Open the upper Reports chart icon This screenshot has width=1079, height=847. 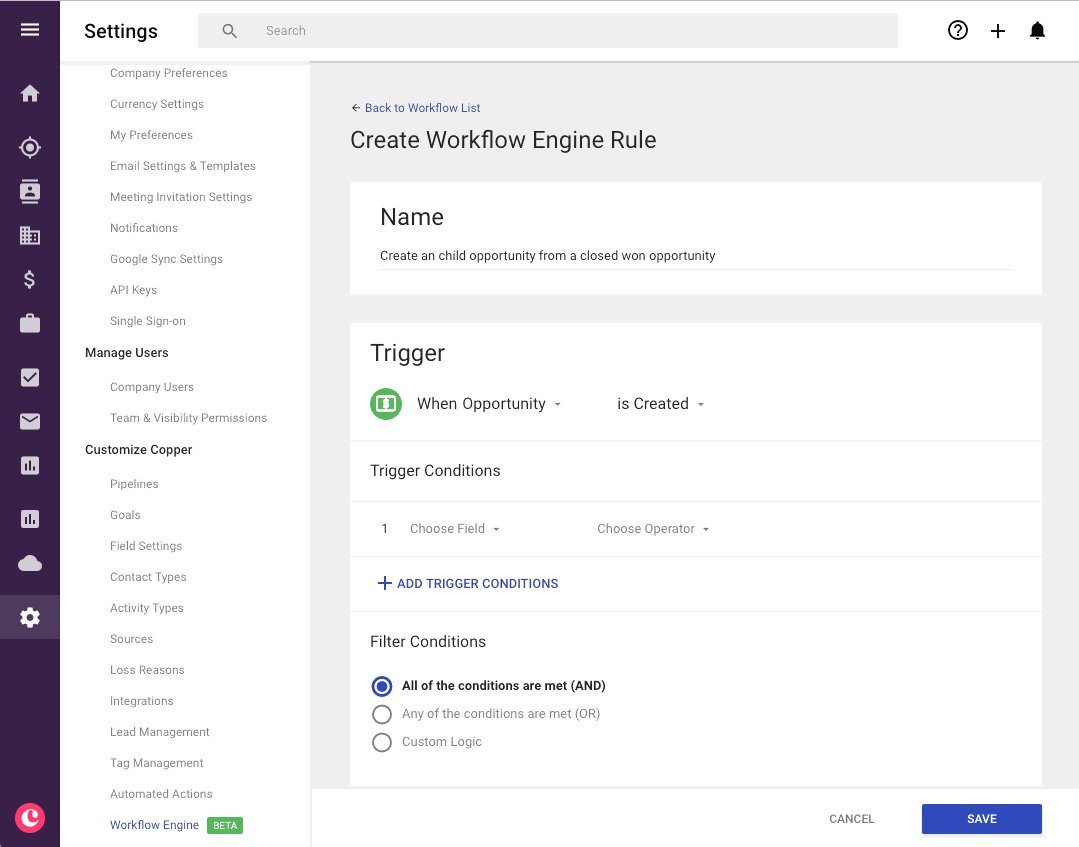pos(30,465)
